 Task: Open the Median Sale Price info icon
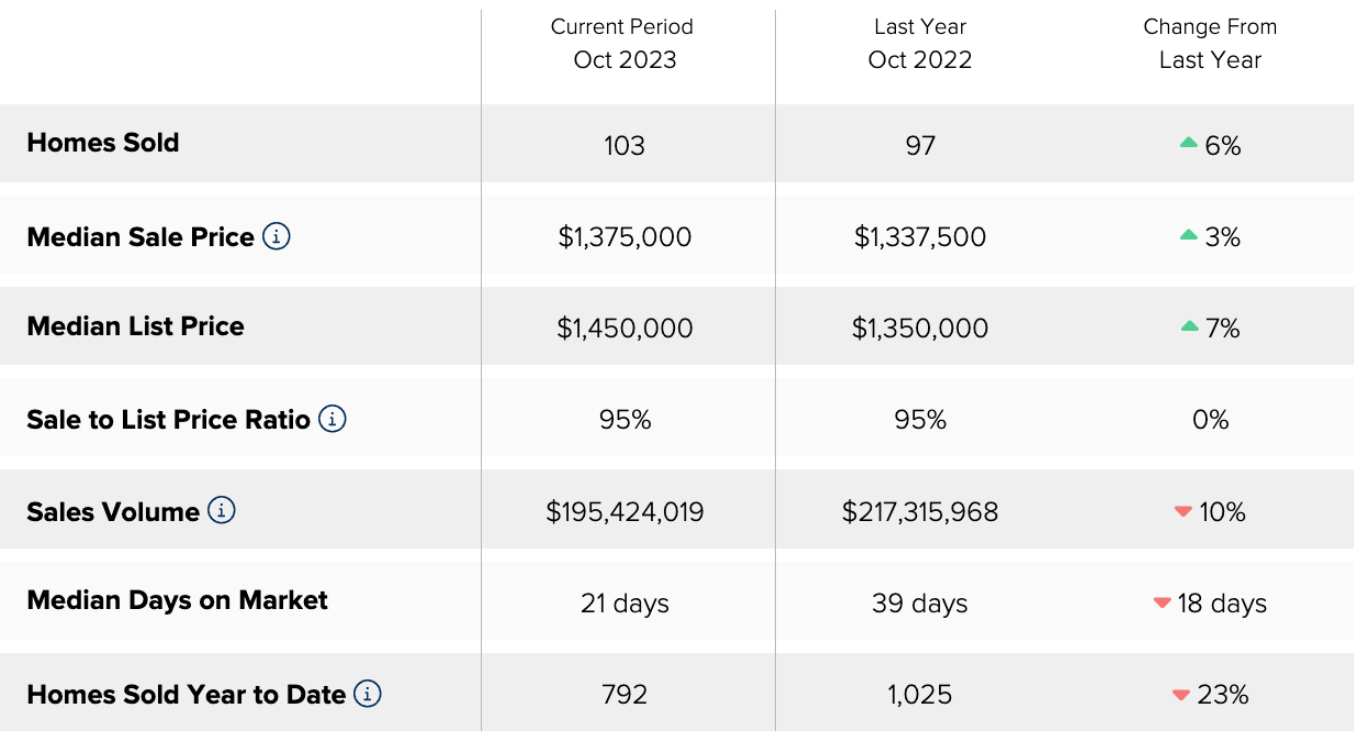pyautogui.click(x=277, y=236)
